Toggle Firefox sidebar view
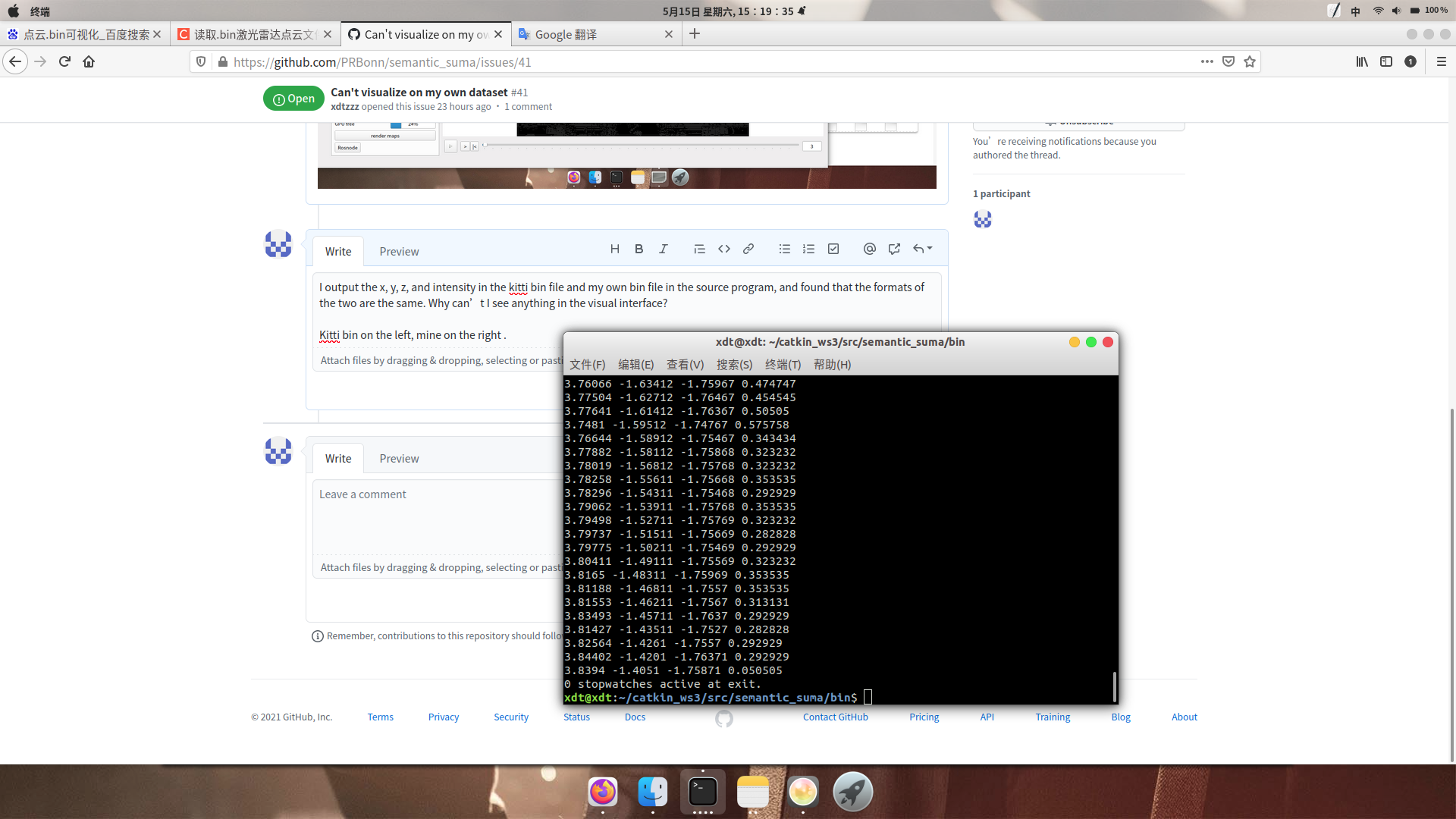 click(1386, 61)
